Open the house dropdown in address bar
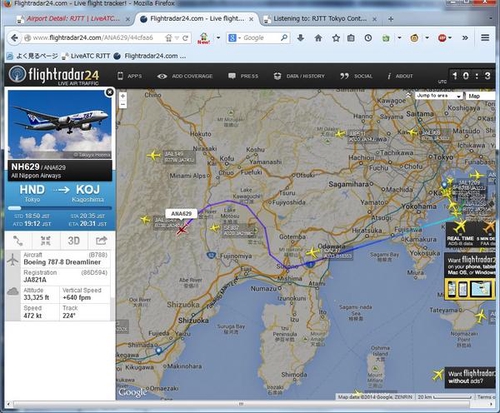 pos(169,38)
